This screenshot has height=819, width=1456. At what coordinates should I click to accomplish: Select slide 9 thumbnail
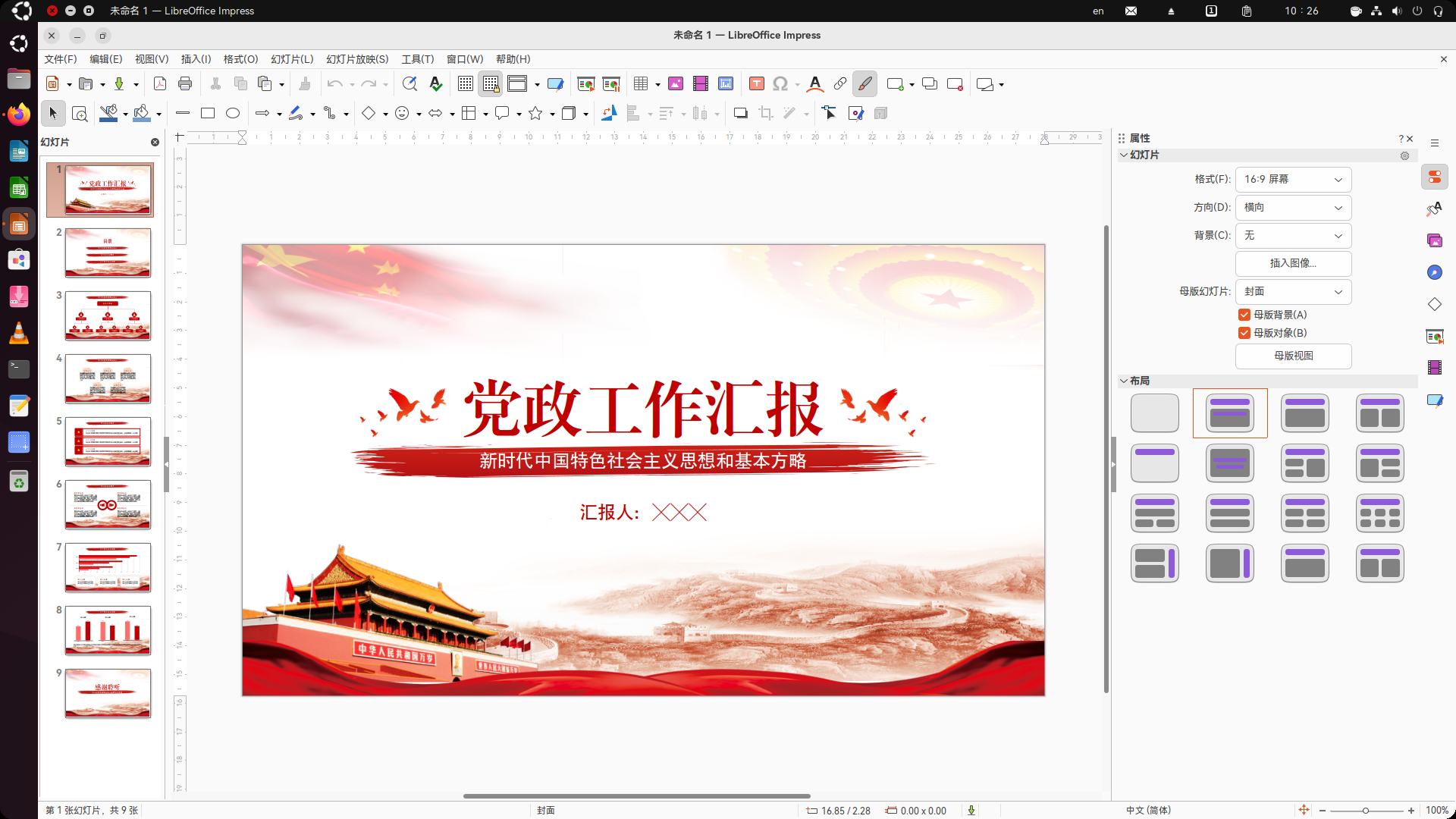[108, 693]
